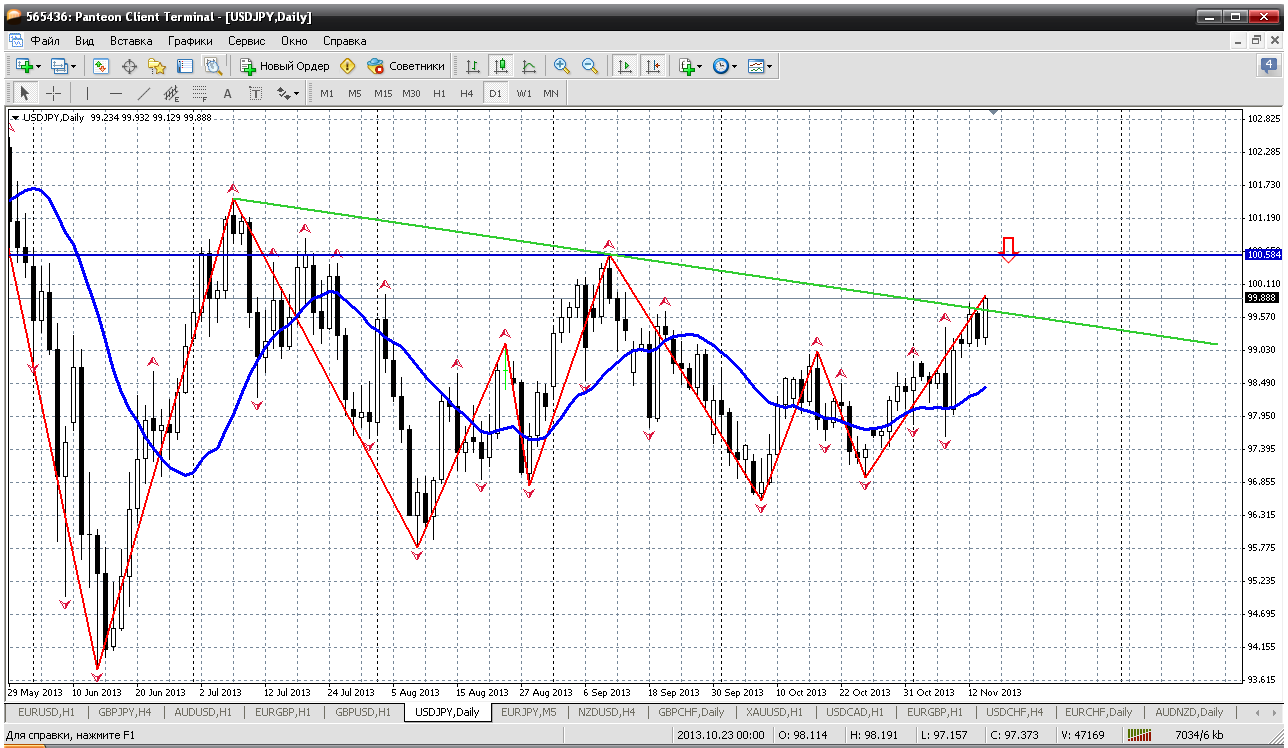The height and width of the screenshot is (748, 1288).
Task: Switch chart to Line chart mode
Action: [x=529, y=66]
